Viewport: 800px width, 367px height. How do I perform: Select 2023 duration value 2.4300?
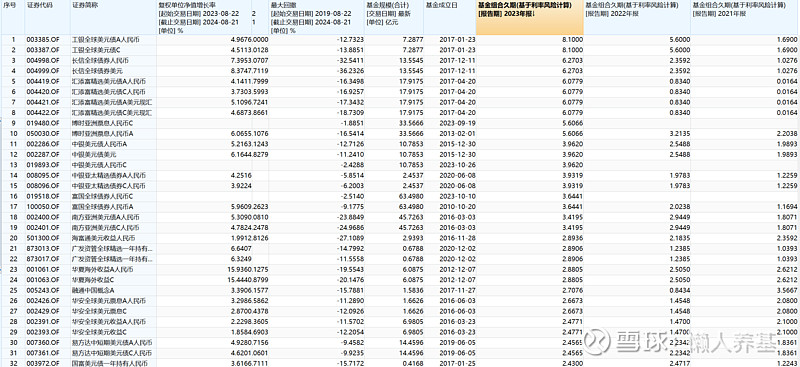pyautogui.click(x=572, y=363)
